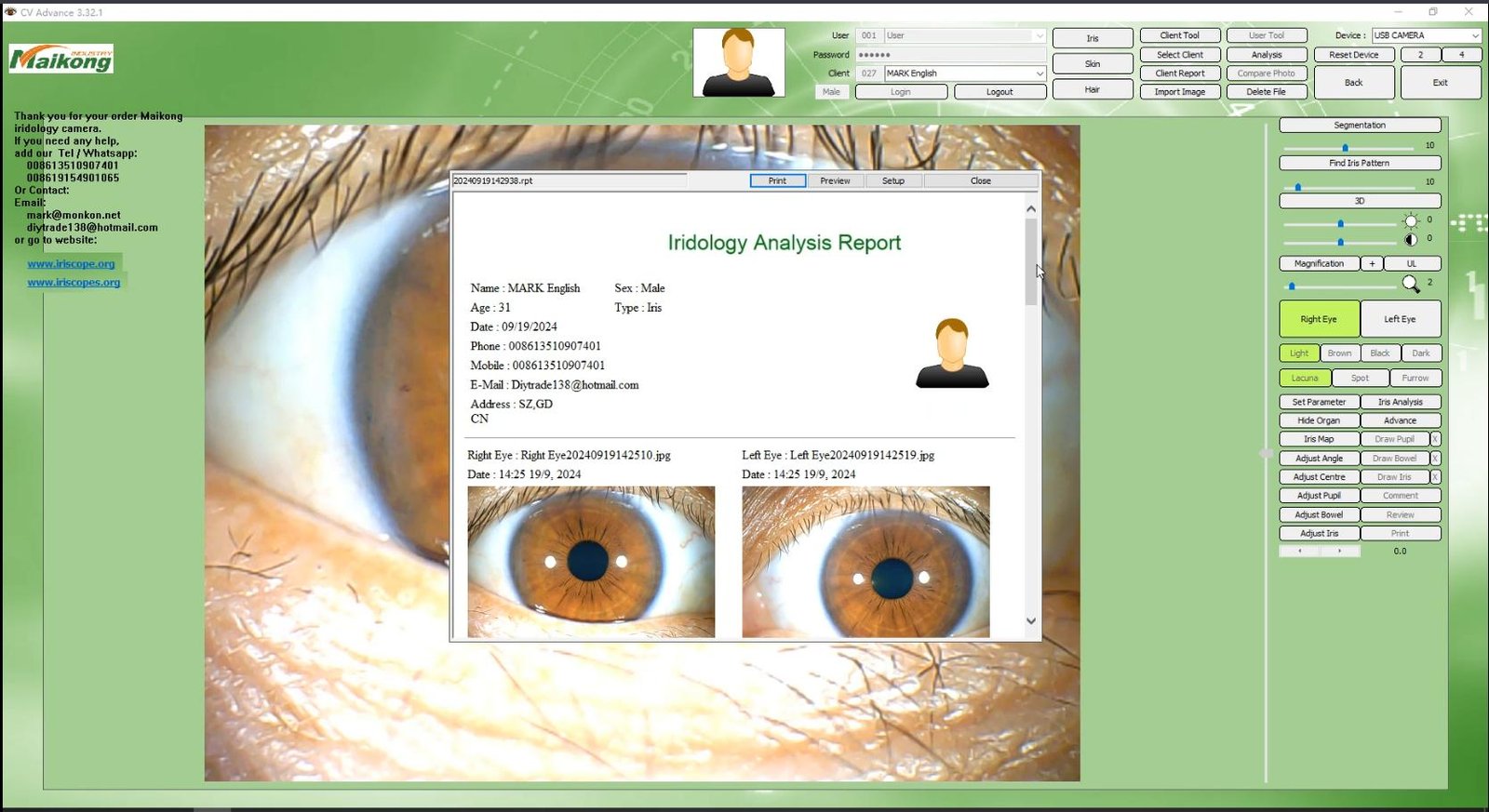Click the Left Eye thumbnail in the report

coord(865,562)
